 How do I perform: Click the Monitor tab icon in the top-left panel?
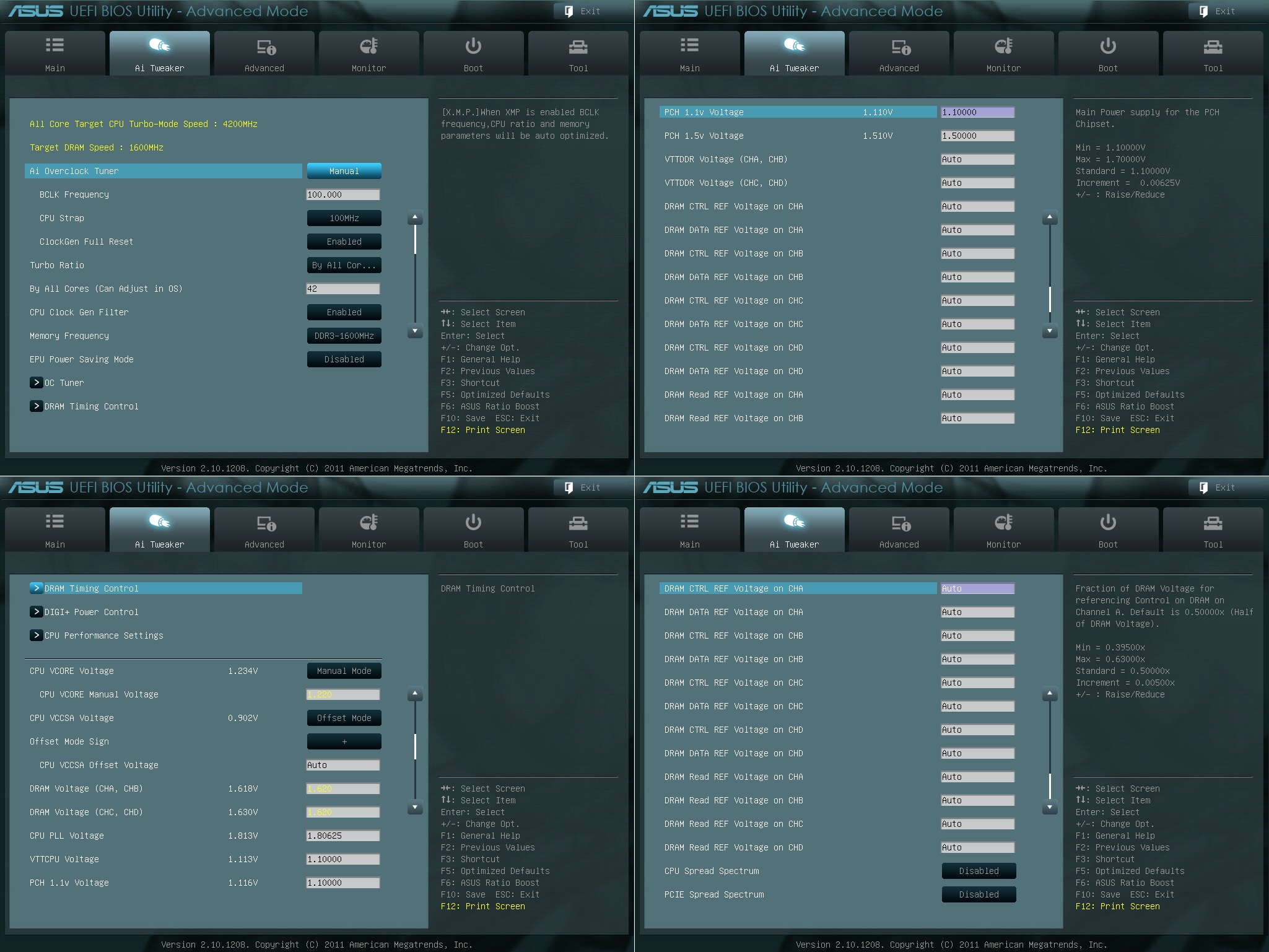pyautogui.click(x=368, y=46)
